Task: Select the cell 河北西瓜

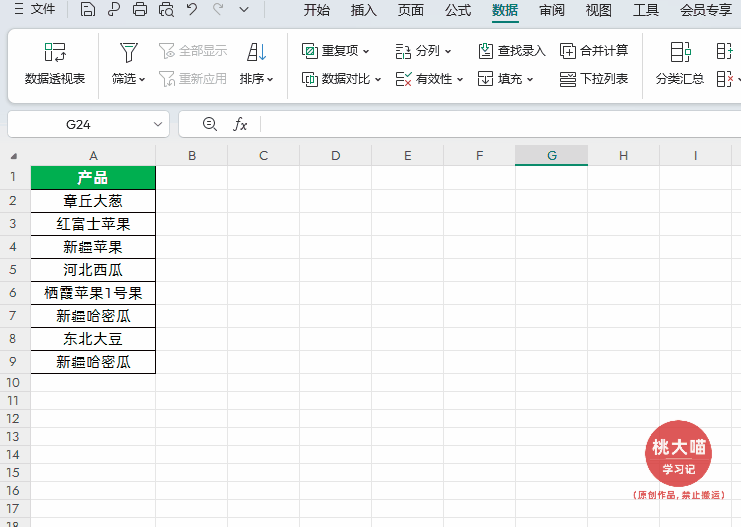Action: [93, 270]
